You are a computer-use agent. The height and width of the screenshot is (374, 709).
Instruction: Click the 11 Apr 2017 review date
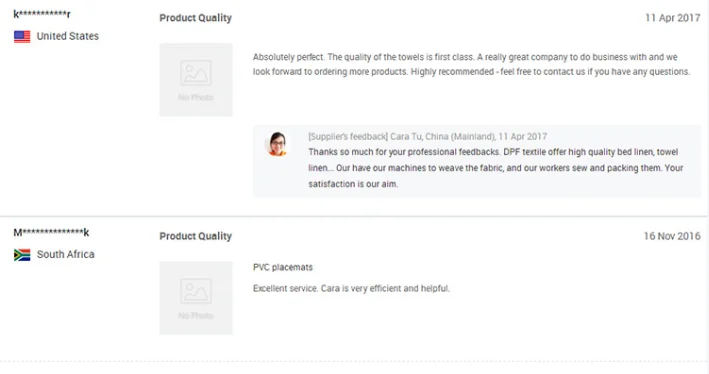[672, 18]
